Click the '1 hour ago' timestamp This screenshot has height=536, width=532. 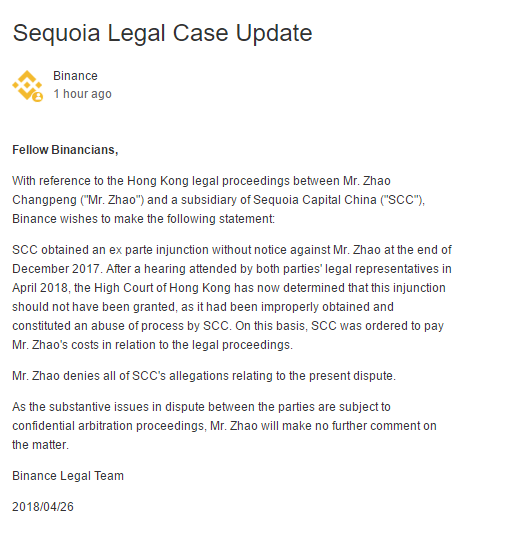82,94
